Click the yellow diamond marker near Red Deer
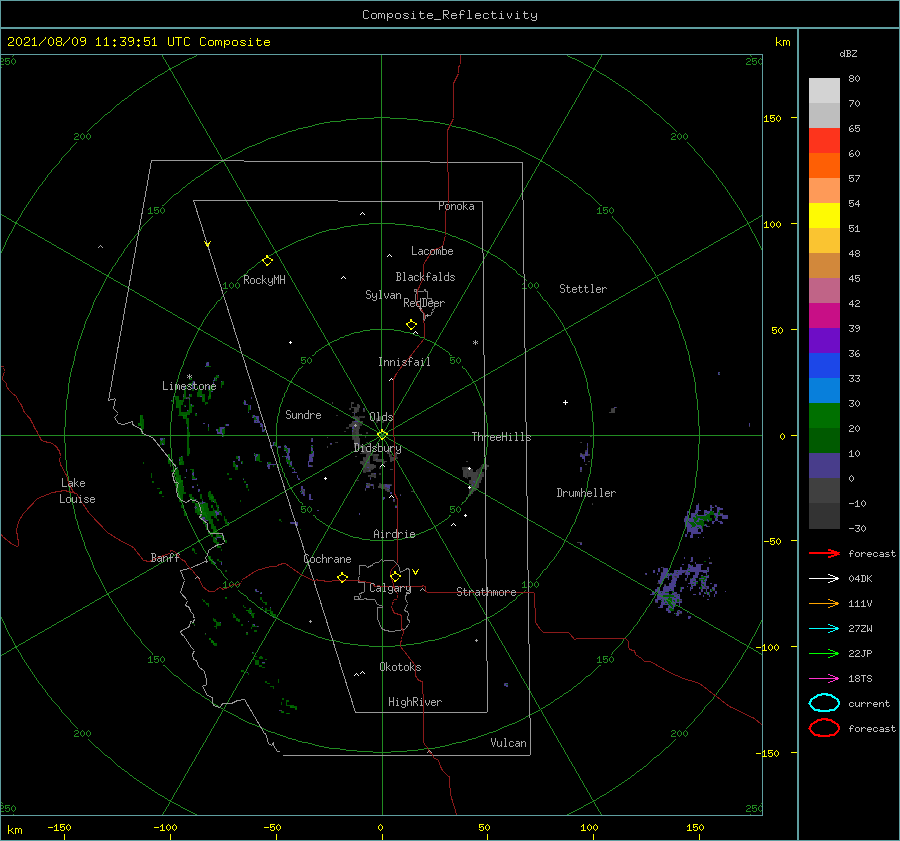This screenshot has height=841, width=900. click(411, 325)
